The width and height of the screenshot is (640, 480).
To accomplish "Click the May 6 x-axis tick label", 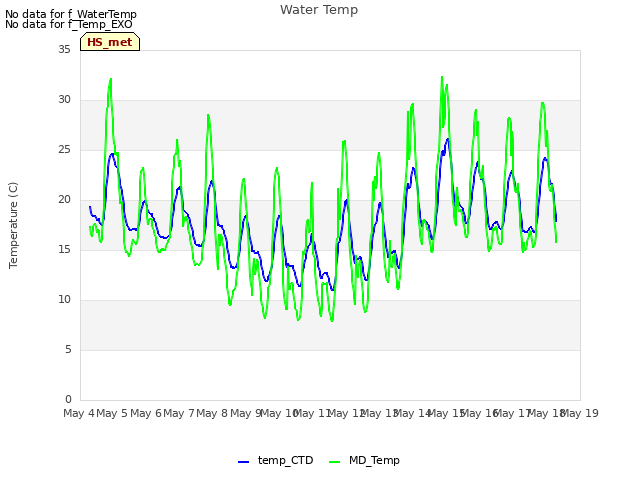I will (x=146, y=413).
